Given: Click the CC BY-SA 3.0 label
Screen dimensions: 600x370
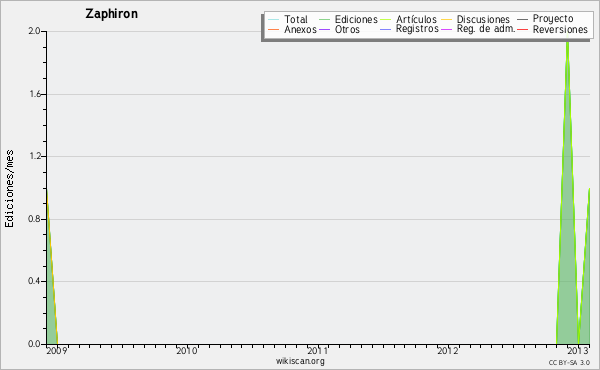Looking at the screenshot, I should pos(569,362).
